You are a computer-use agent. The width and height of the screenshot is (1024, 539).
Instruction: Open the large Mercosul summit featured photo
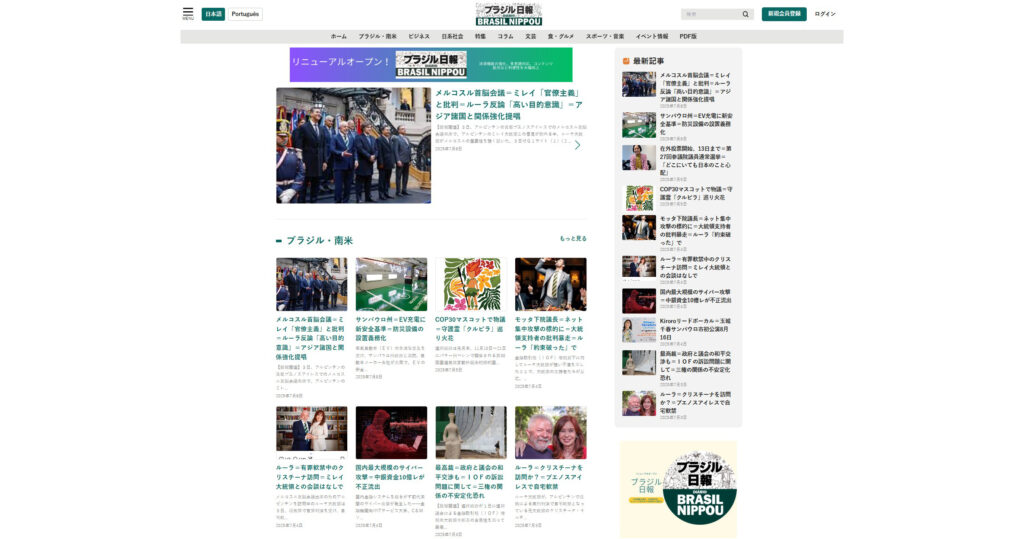tap(353, 145)
